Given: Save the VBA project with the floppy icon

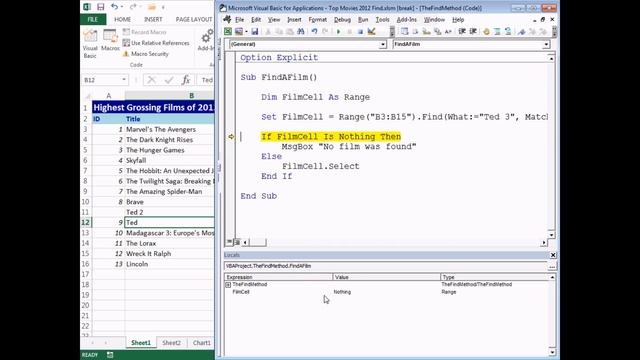Looking at the screenshot, I should tap(255, 31).
